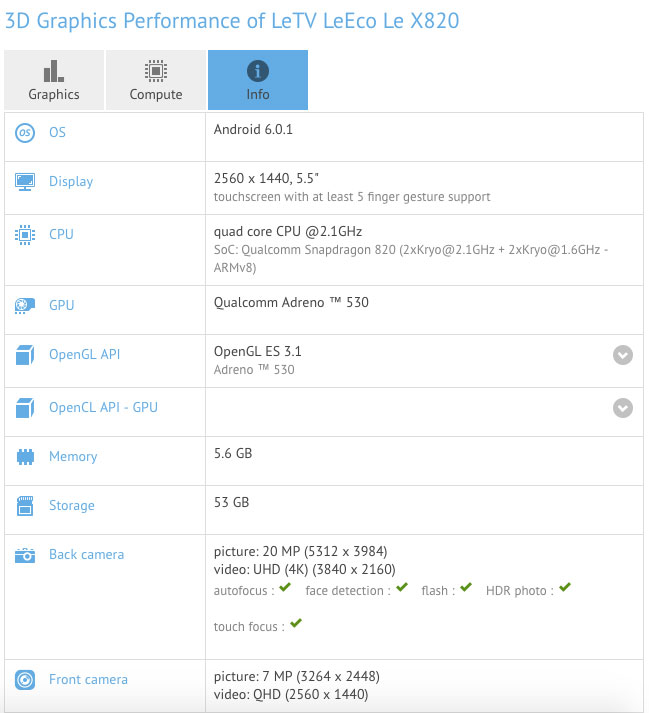This screenshot has height=713, width=649.
Task: Click the OpenGL API cube icon
Action: coord(25,355)
